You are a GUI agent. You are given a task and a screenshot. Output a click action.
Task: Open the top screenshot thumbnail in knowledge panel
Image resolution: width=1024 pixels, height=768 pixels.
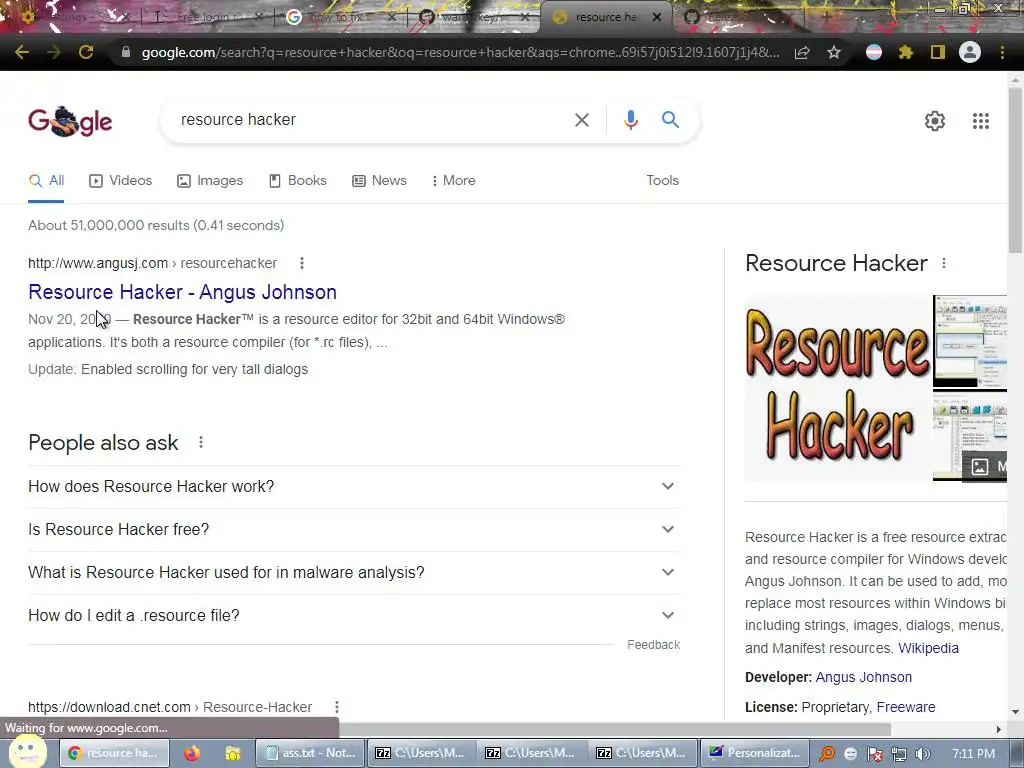point(970,341)
